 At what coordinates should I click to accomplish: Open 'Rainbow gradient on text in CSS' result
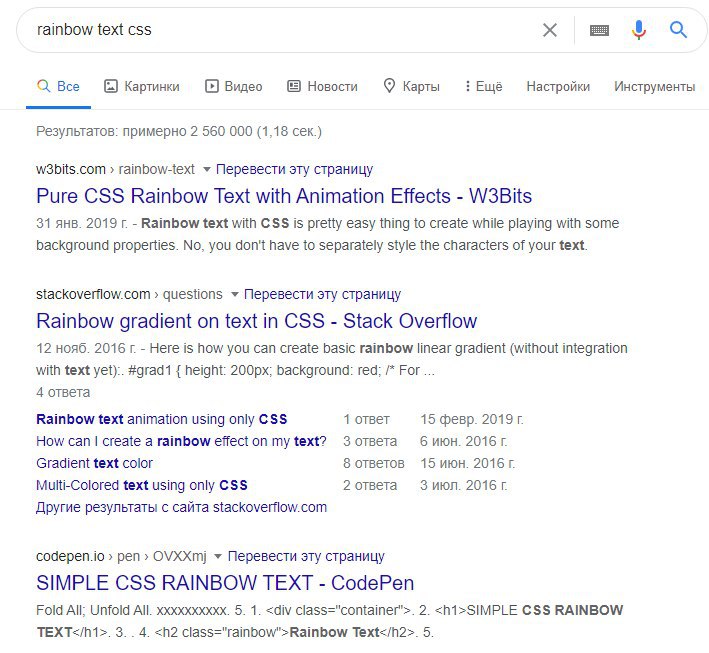coord(256,321)
